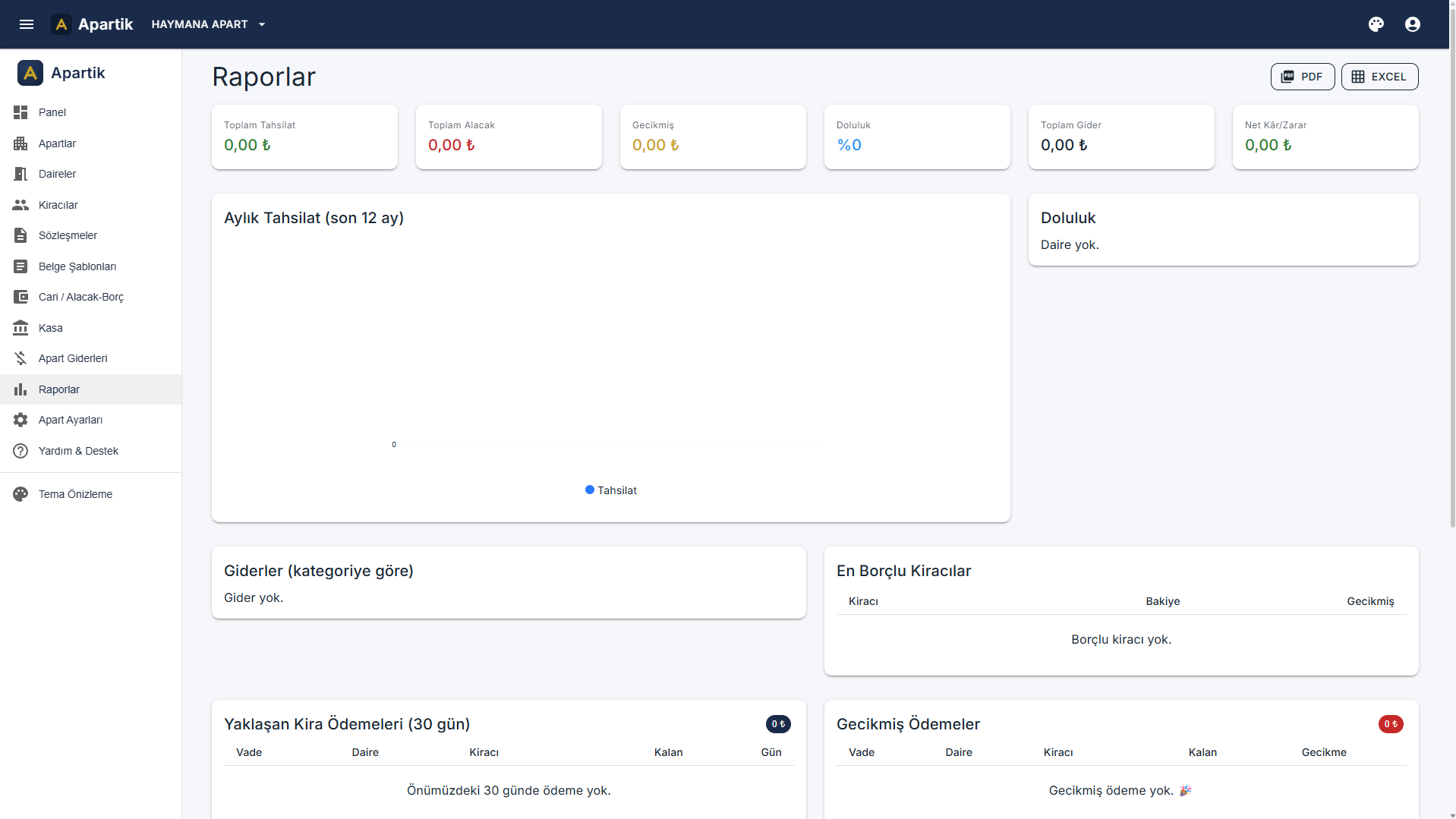The image size is (1456, 819).
Task: Select the Raporlar menu item
Action: [91, 389]
